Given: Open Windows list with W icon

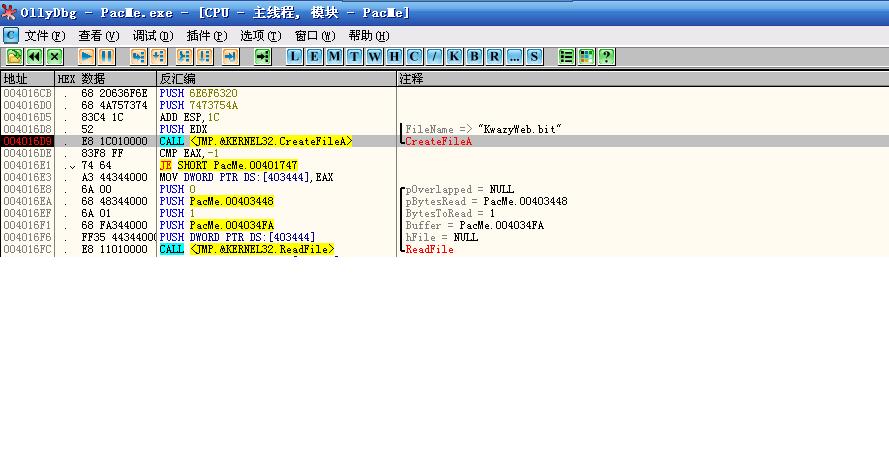Looking at the screenshot, I should click(x=374, y=56).
